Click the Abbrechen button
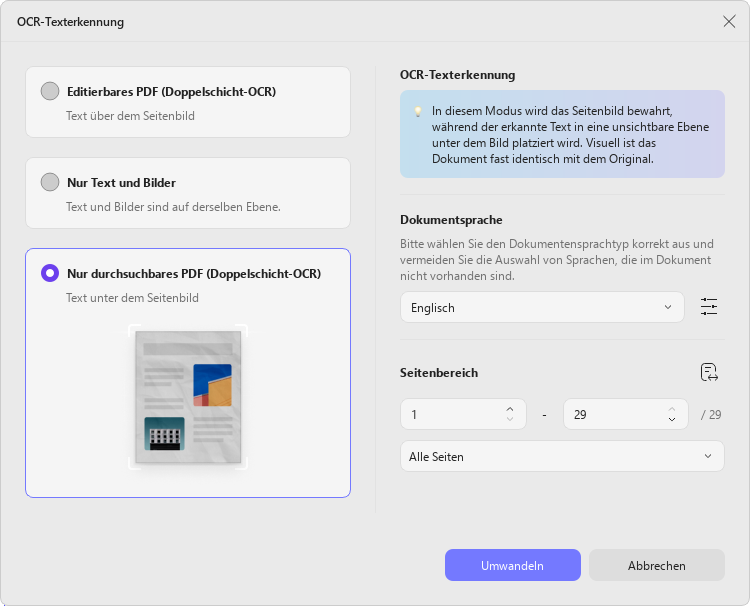750x606 pixels. tap(657, 565)
